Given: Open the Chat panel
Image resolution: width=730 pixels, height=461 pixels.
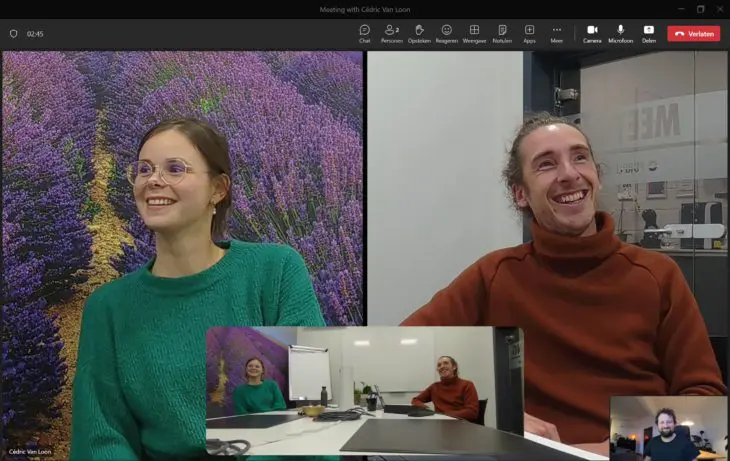Looking at the screenshot, I should 364,33.
